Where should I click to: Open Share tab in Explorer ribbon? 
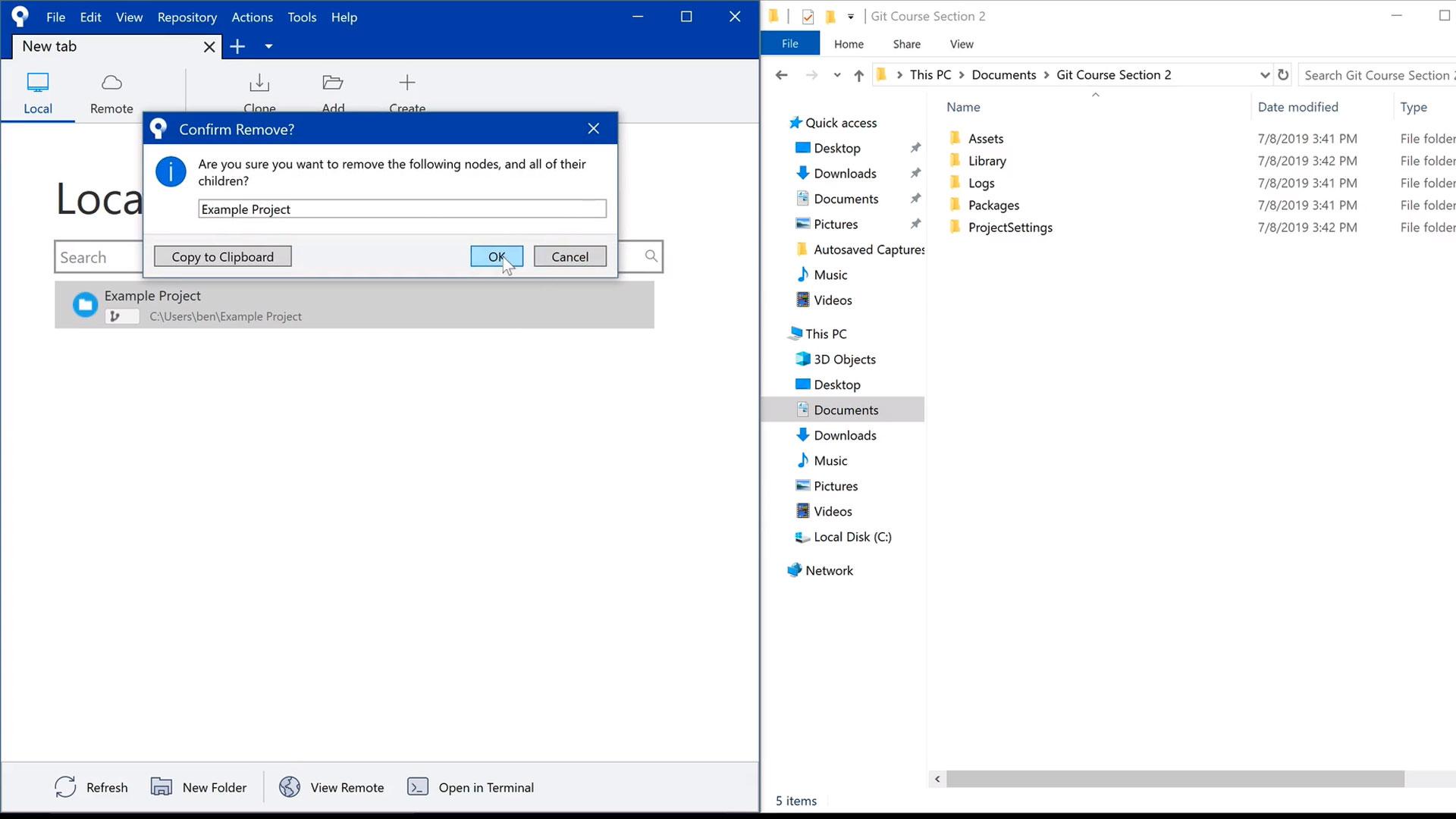[x=906, y=44]
